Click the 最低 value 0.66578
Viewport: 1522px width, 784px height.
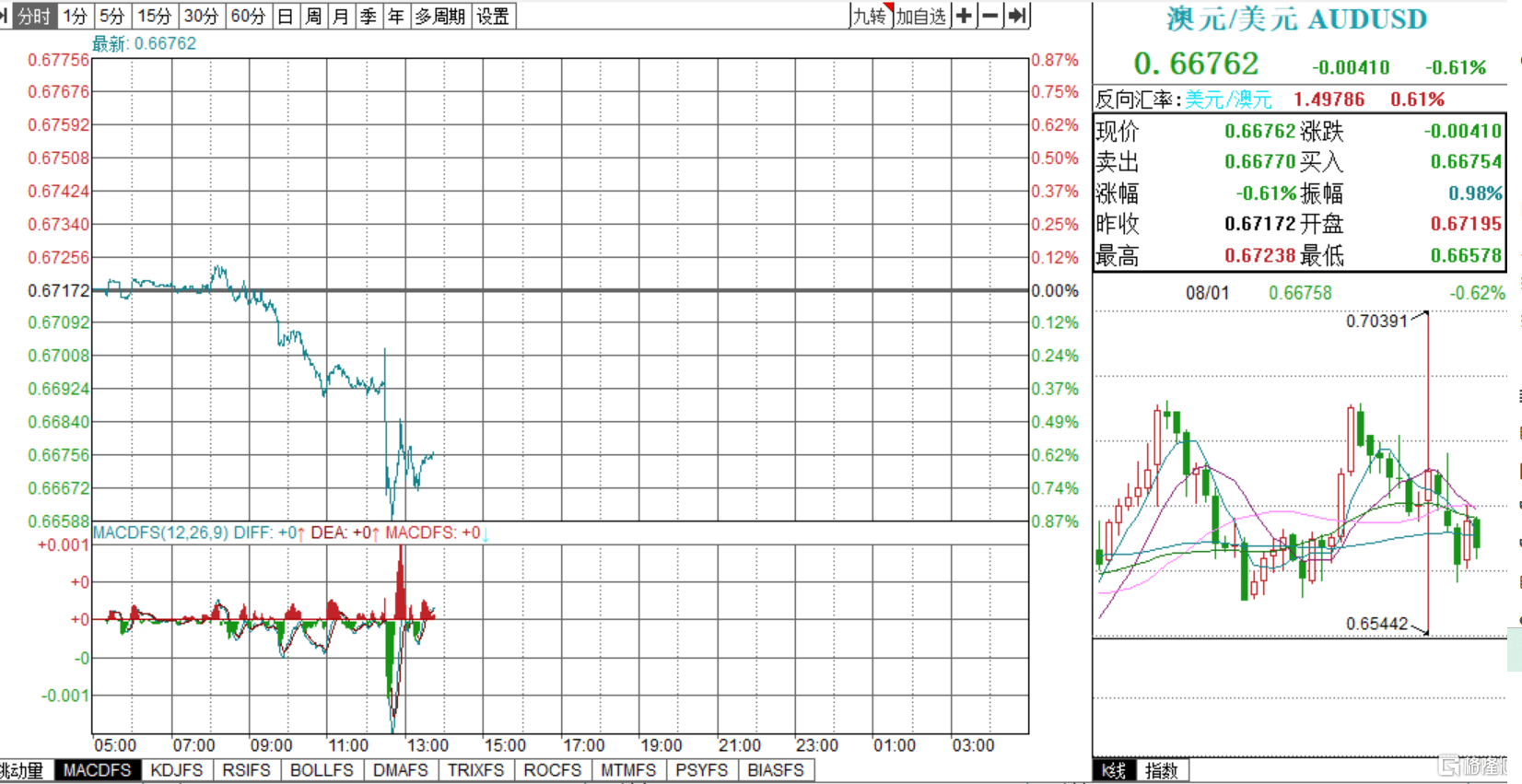pos(1466,255)
